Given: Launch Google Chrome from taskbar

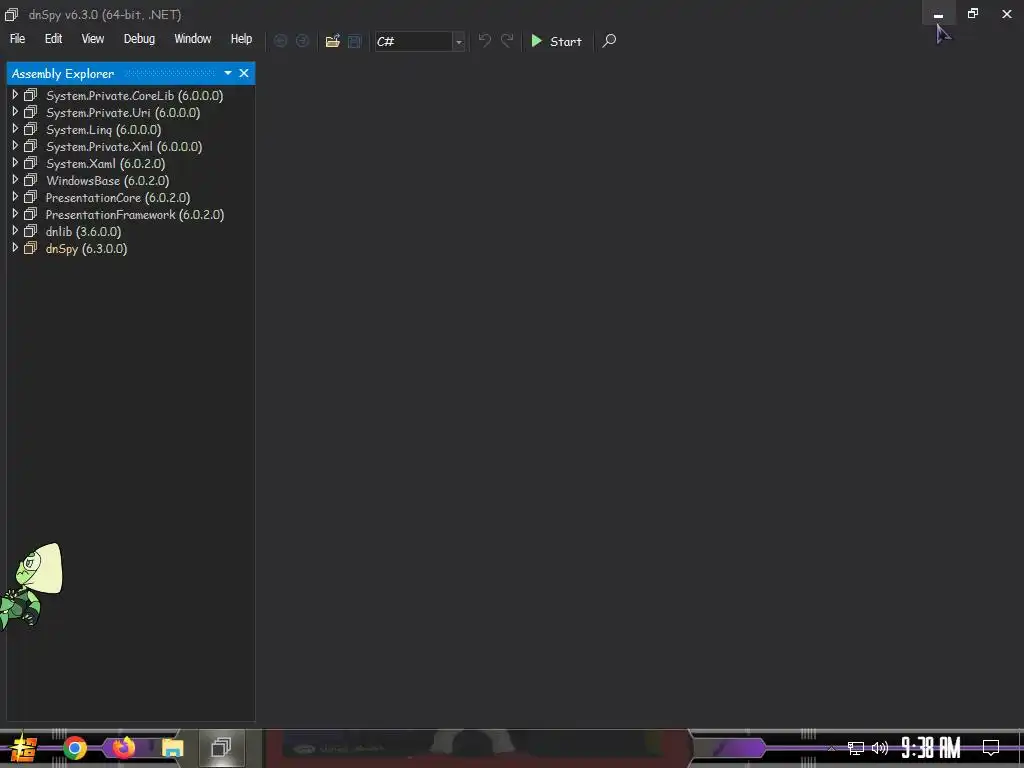Looking at the screenshot, I should (x=75, y=748).
